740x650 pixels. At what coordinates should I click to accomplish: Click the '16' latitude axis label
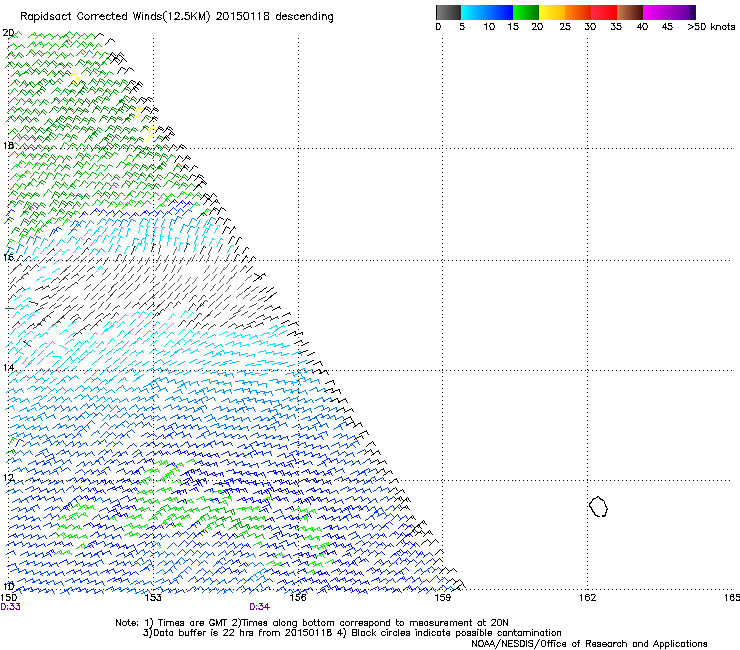click(8, 257)
